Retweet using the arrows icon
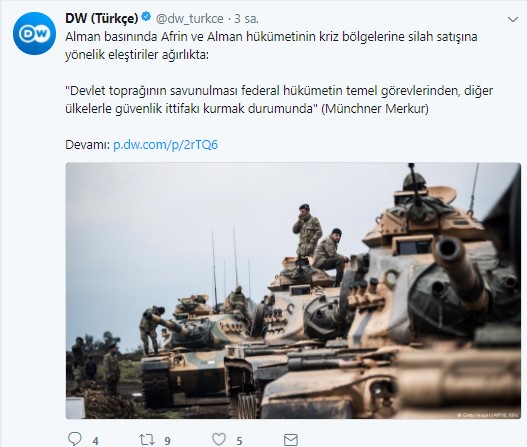 coord(147,439)
